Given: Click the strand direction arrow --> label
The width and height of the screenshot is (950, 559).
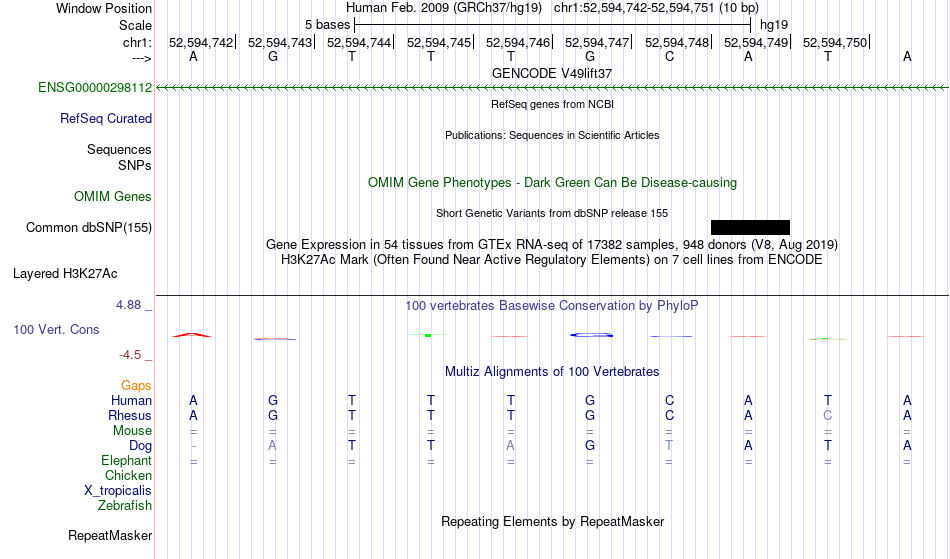Looking at the screenshot, I should pyautogui.click(x=142, y=58).
